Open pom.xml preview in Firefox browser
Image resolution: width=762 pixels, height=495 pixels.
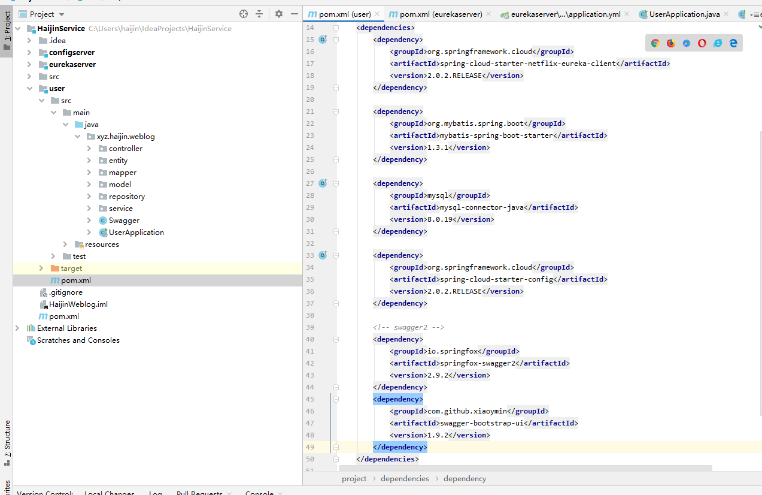pyautogui.click(x=671, y=43)
